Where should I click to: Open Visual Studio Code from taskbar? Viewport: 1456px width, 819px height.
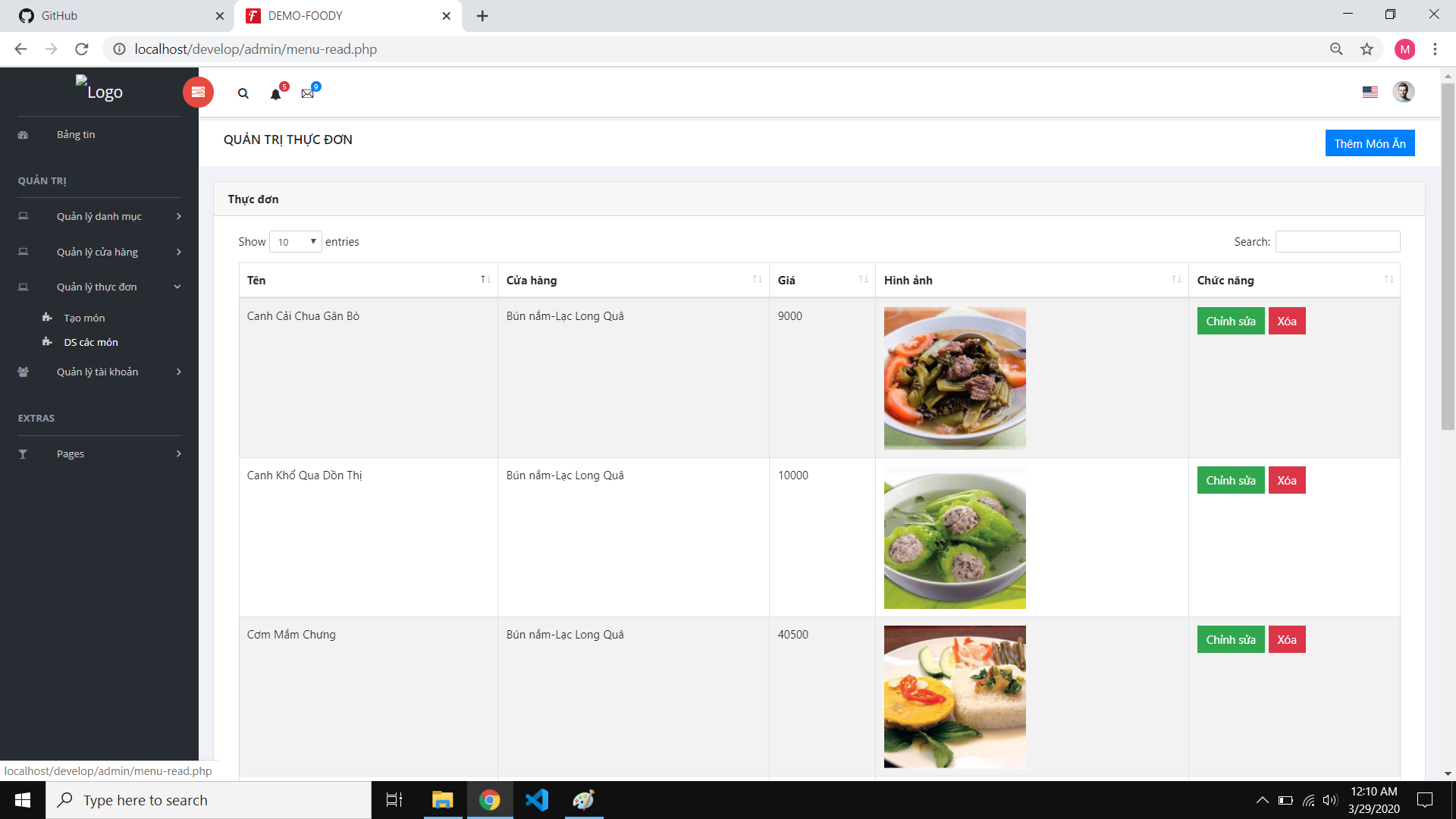click(537, 800)
